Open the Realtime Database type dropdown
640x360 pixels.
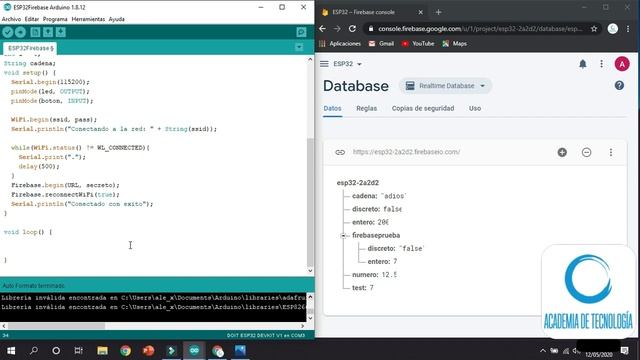point(445,86)
